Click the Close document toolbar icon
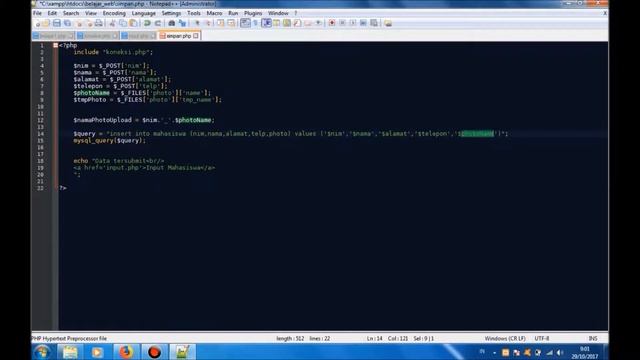The width and height of the screenshot is (640, 360). point(79,23)
